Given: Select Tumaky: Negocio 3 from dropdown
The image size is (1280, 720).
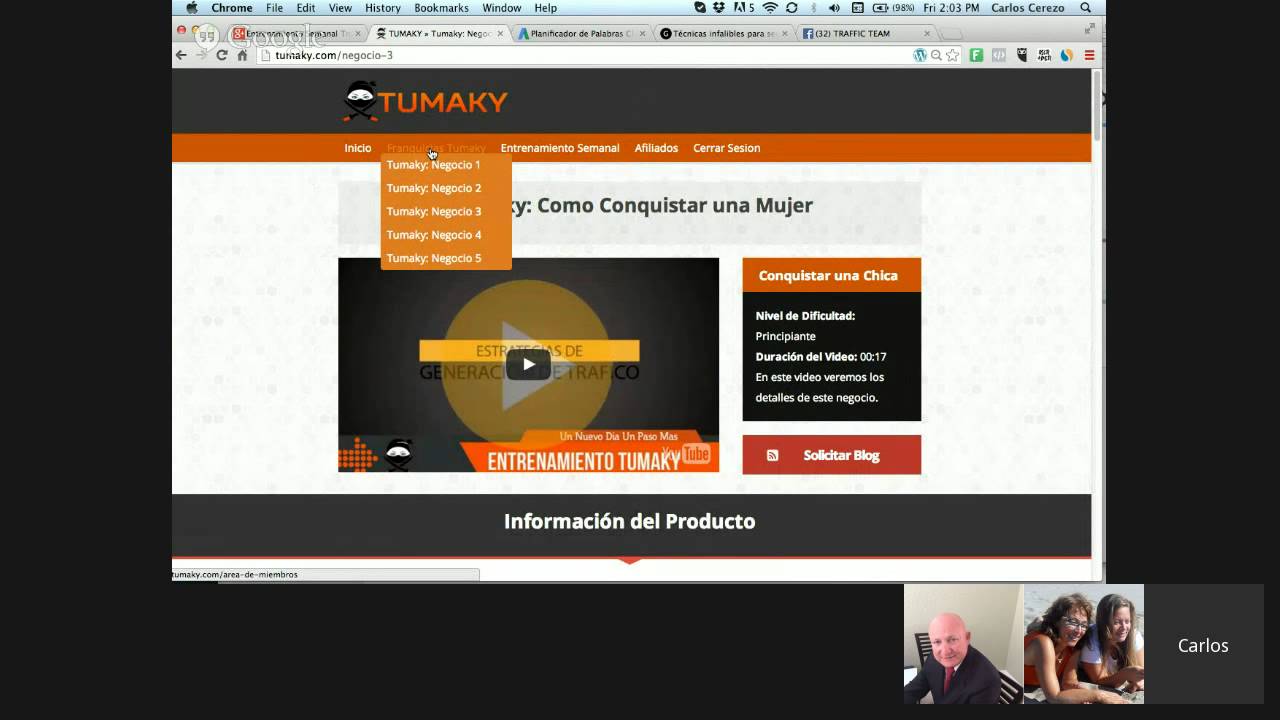Looking at the screenshot, I should (433, 211).
